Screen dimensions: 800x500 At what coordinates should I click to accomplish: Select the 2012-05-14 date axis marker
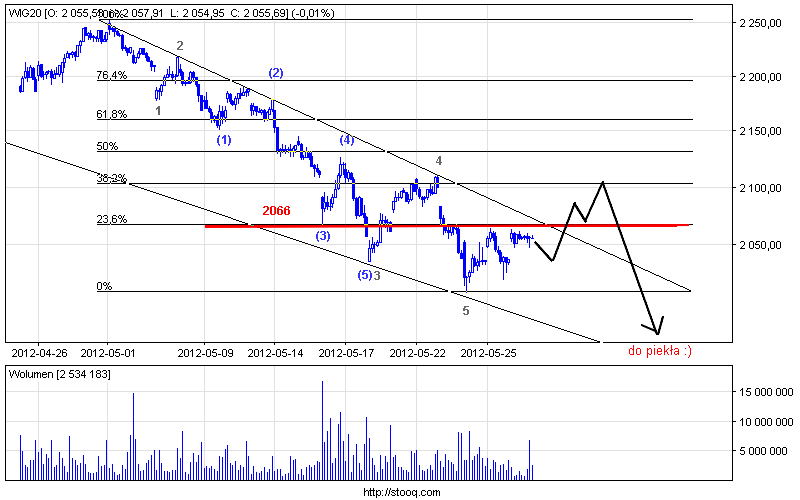coord(275,353)
